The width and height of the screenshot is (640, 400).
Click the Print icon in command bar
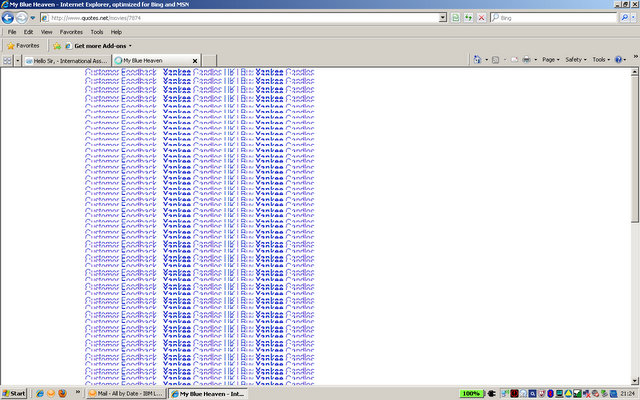coord(526,60)
